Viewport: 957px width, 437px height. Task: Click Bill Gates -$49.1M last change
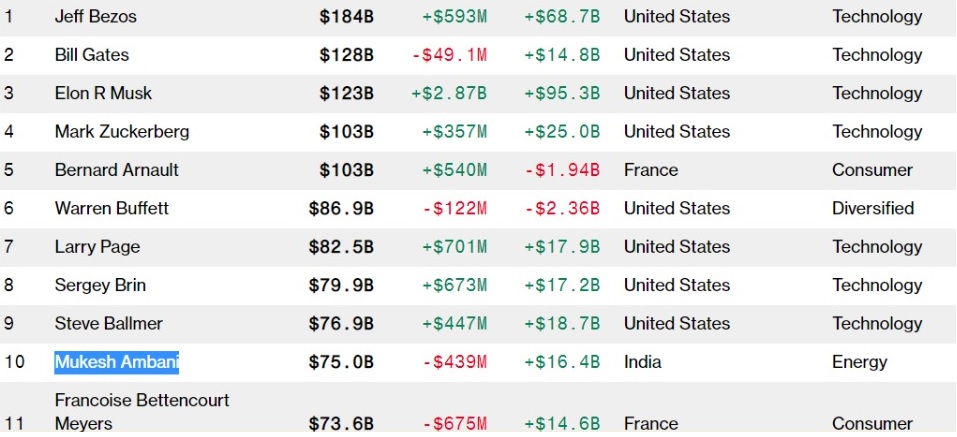(x=450, y=56)
